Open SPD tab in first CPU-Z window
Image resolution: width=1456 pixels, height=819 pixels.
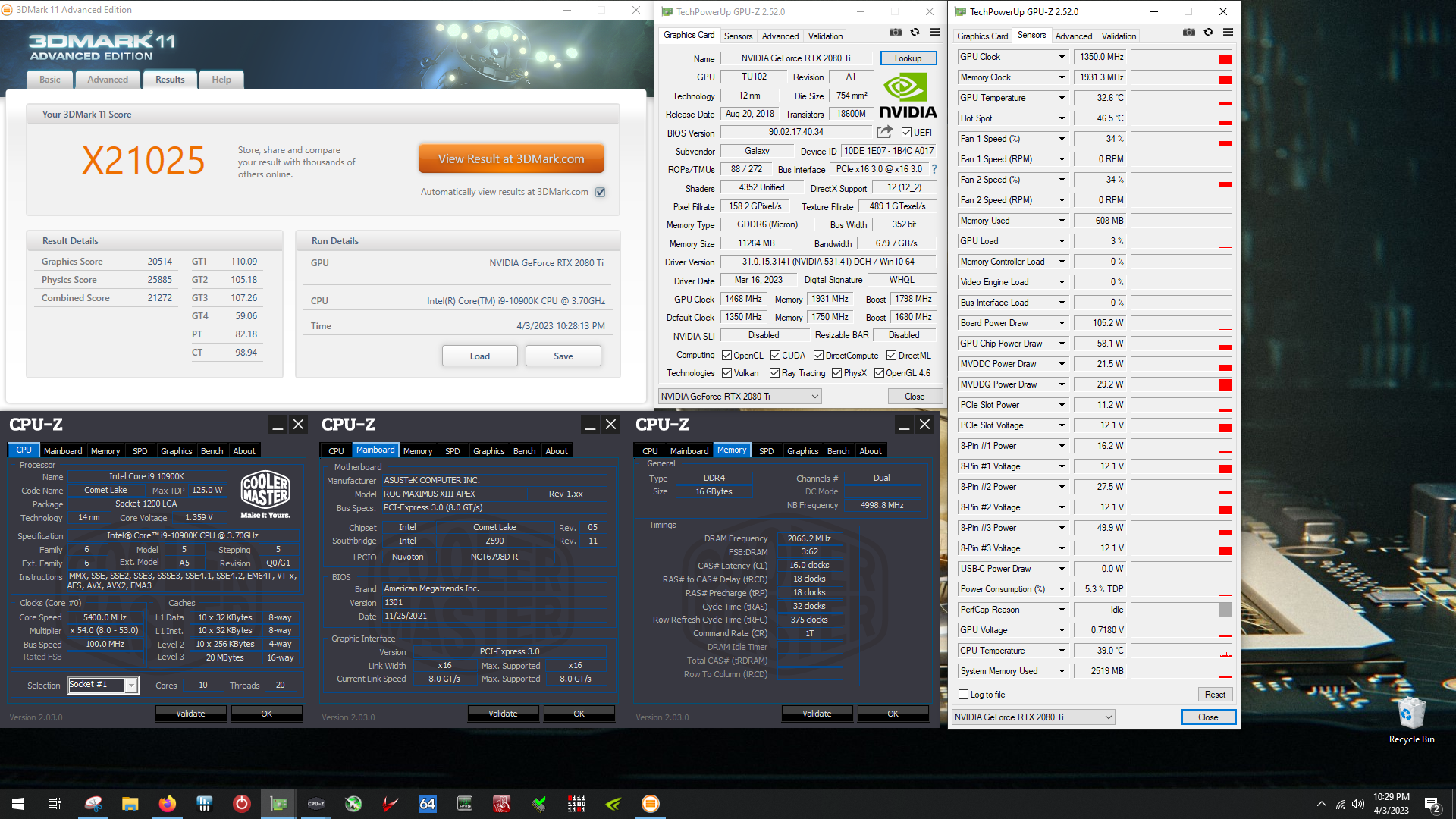(x=140, y=450)
